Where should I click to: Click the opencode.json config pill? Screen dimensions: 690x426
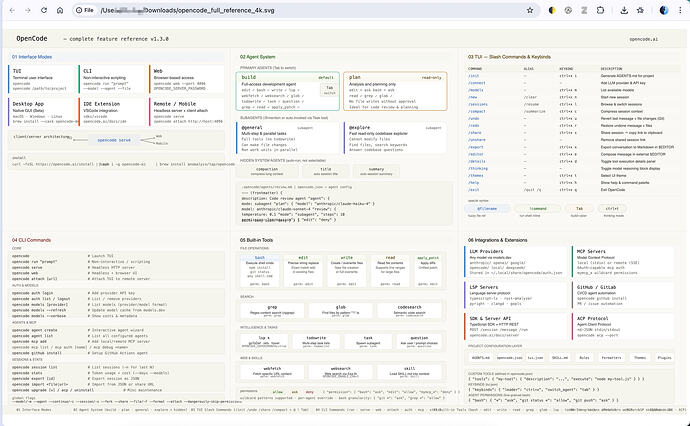(510, 358)
